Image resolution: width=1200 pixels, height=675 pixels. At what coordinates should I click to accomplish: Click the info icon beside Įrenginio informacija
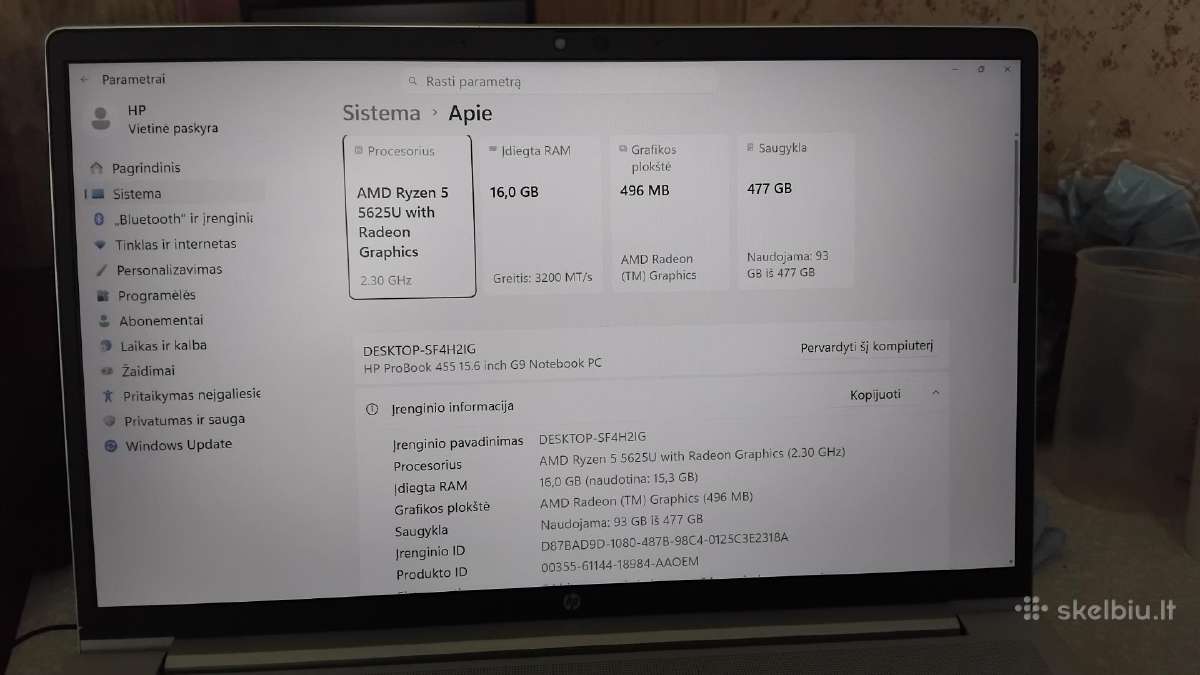pos(372,409)
